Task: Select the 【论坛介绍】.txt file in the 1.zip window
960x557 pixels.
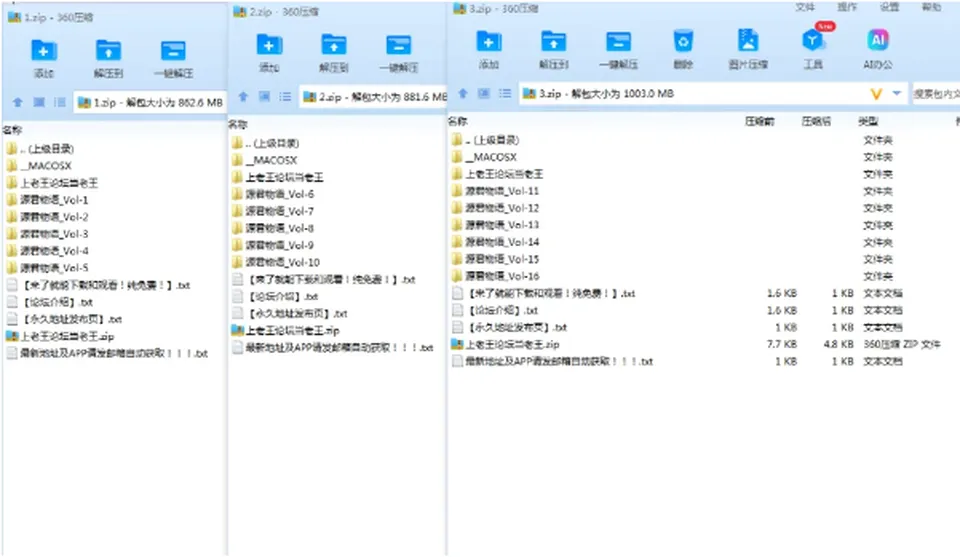Action: [x=49, y=302]
